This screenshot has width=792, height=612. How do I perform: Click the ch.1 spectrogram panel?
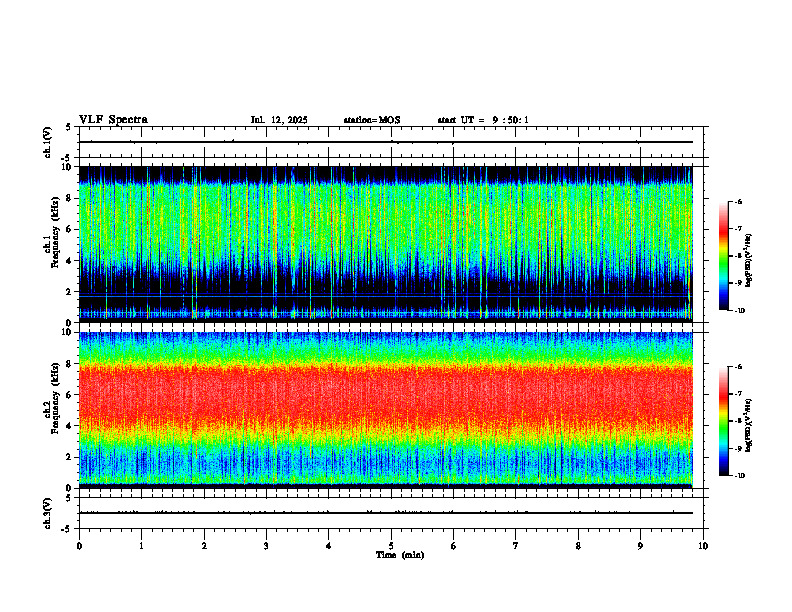point(386,244)
